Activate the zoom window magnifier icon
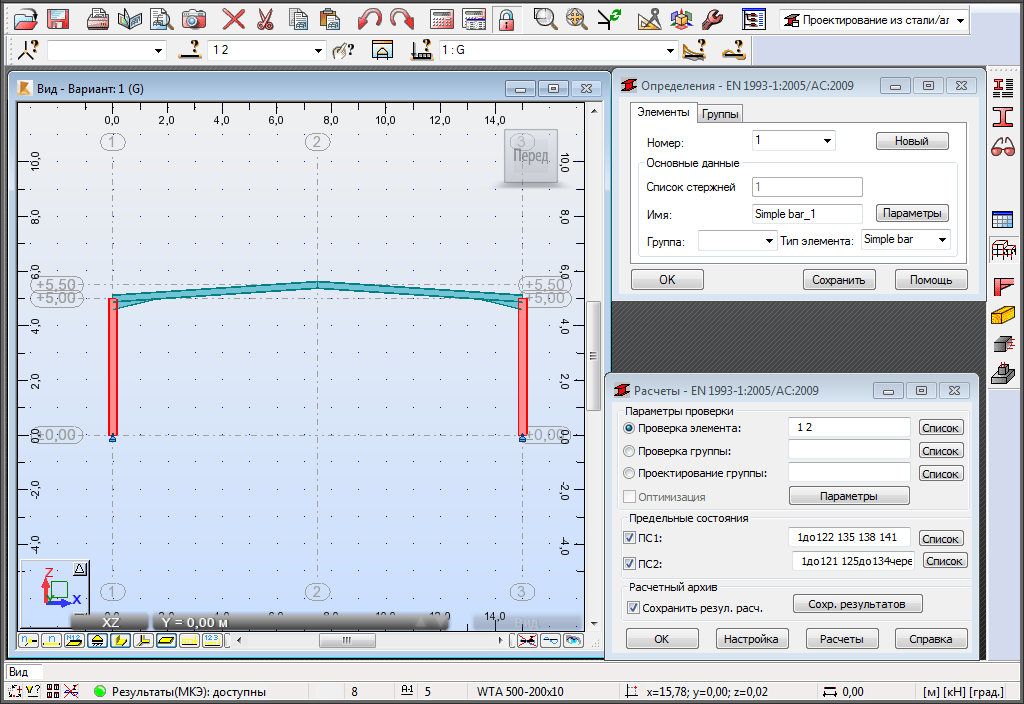 [545, 19]
